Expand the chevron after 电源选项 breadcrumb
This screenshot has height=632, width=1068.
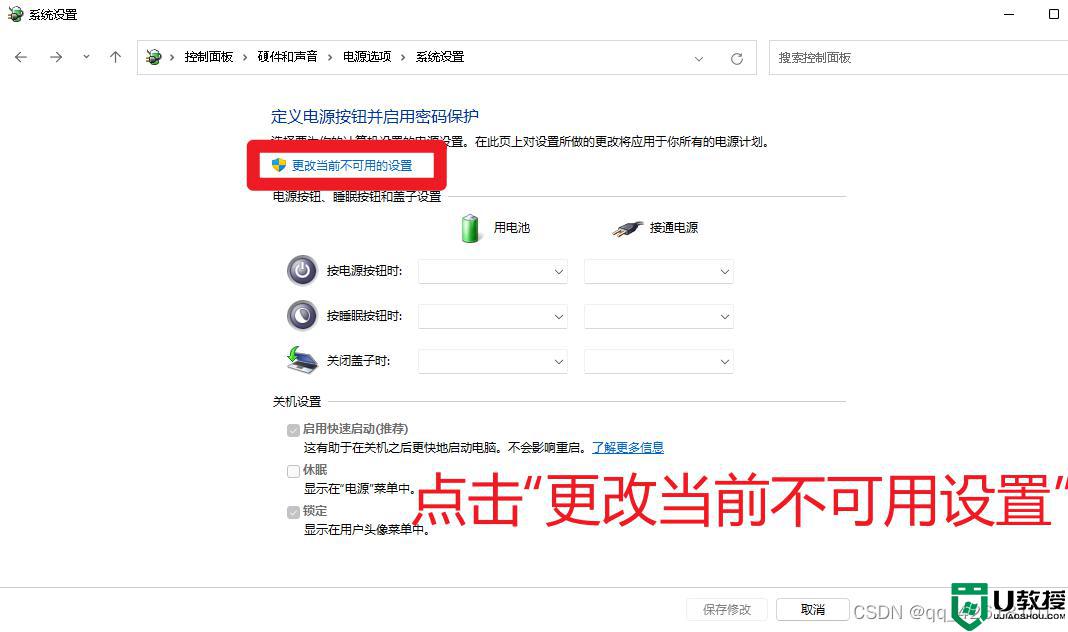(403, 57)
